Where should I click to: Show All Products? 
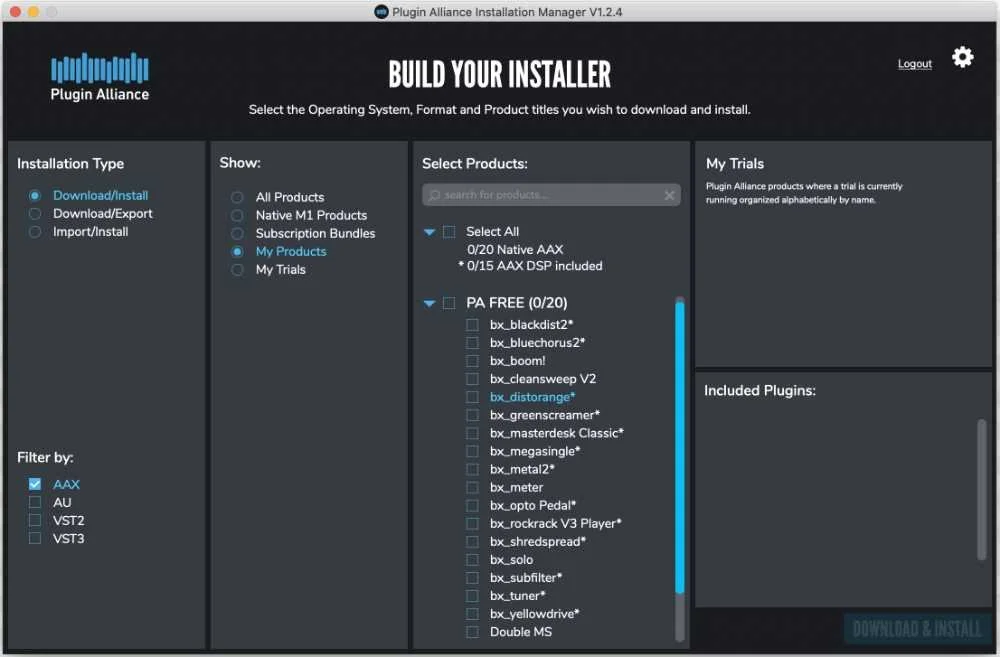237,197
